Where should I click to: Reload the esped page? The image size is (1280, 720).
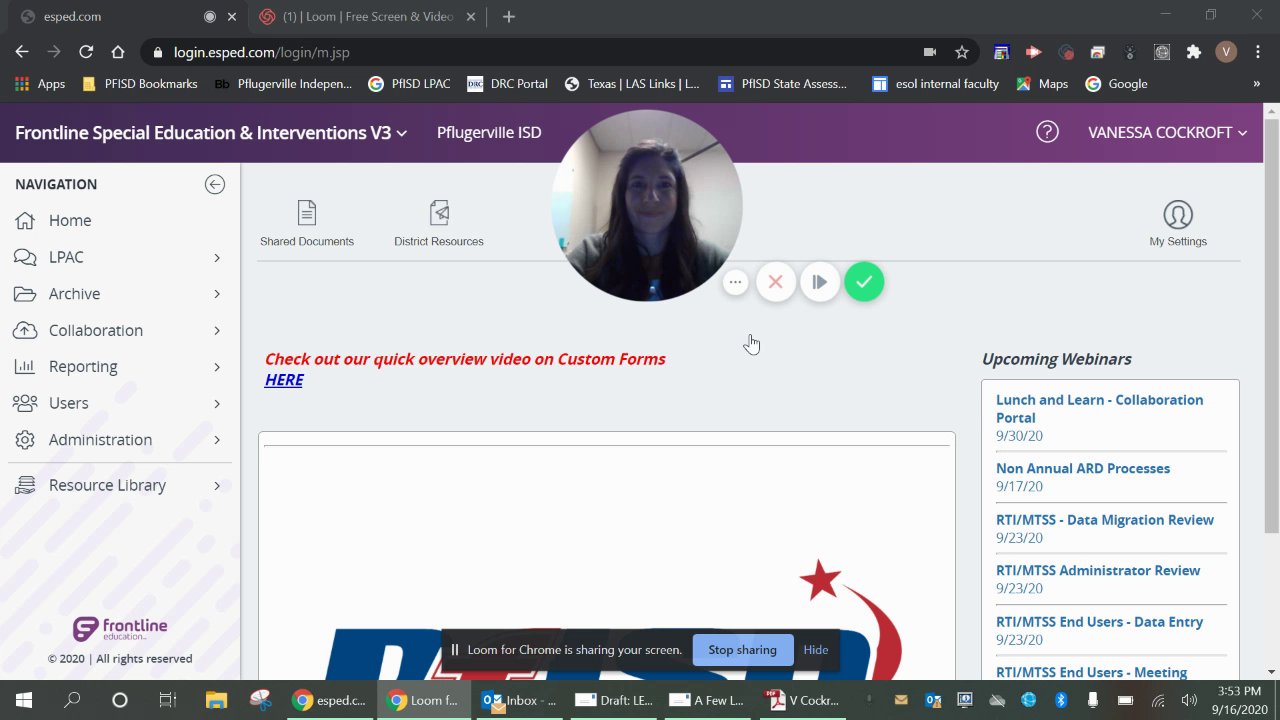pyautogui.click(x=86, y=52)
